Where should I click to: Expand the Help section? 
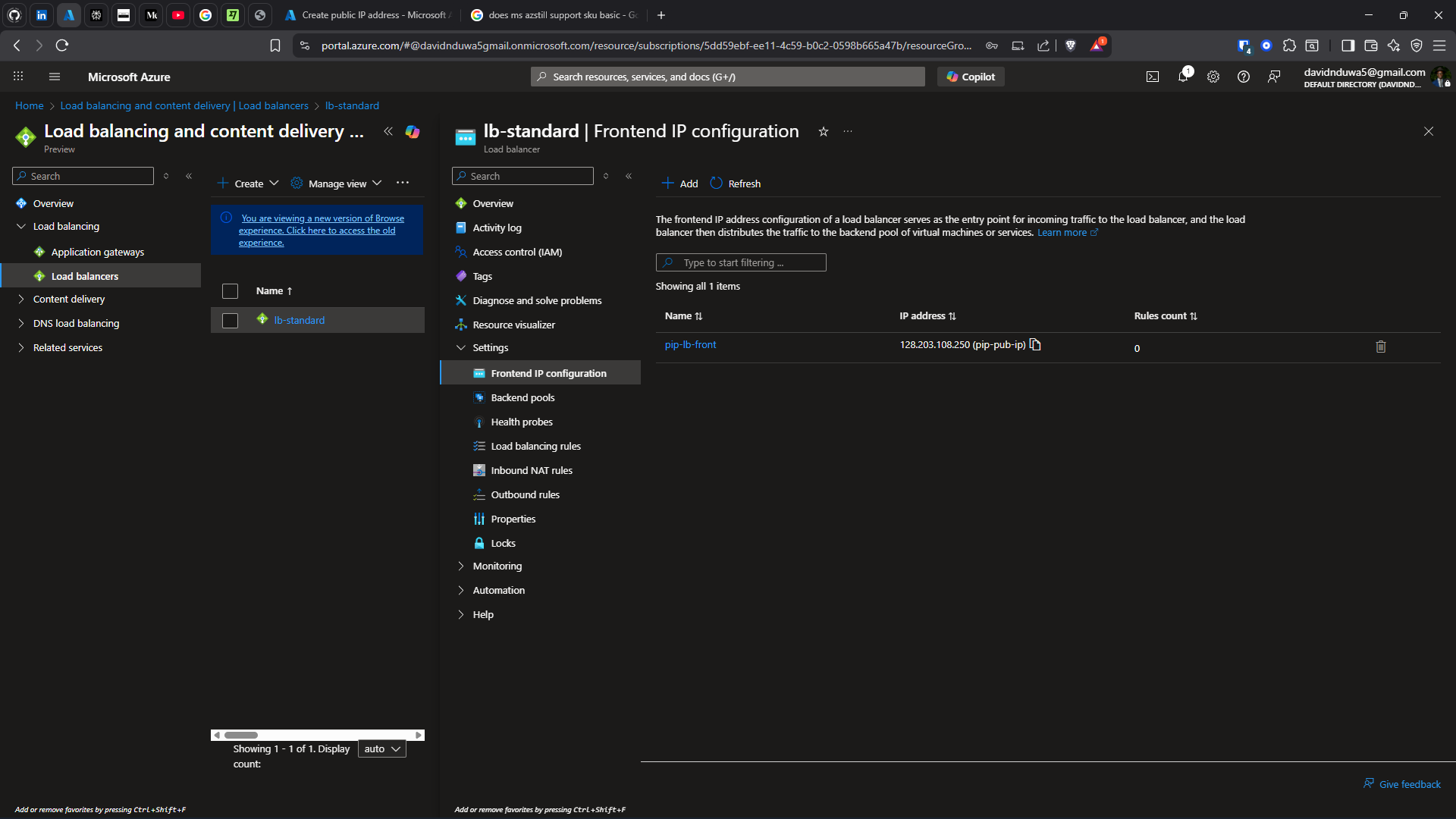(x=461, y=614)
